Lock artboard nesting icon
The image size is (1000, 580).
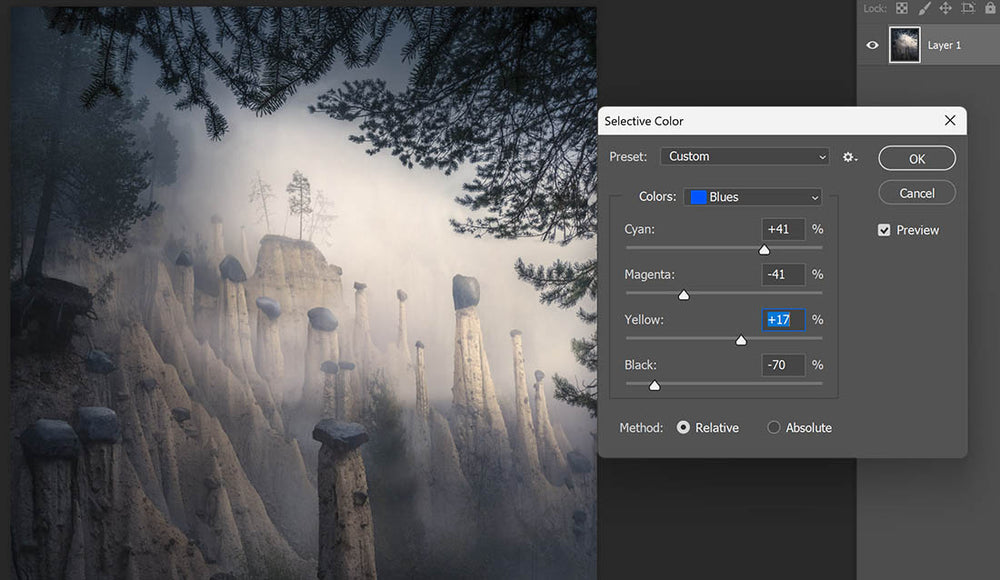tap(968, 8)
